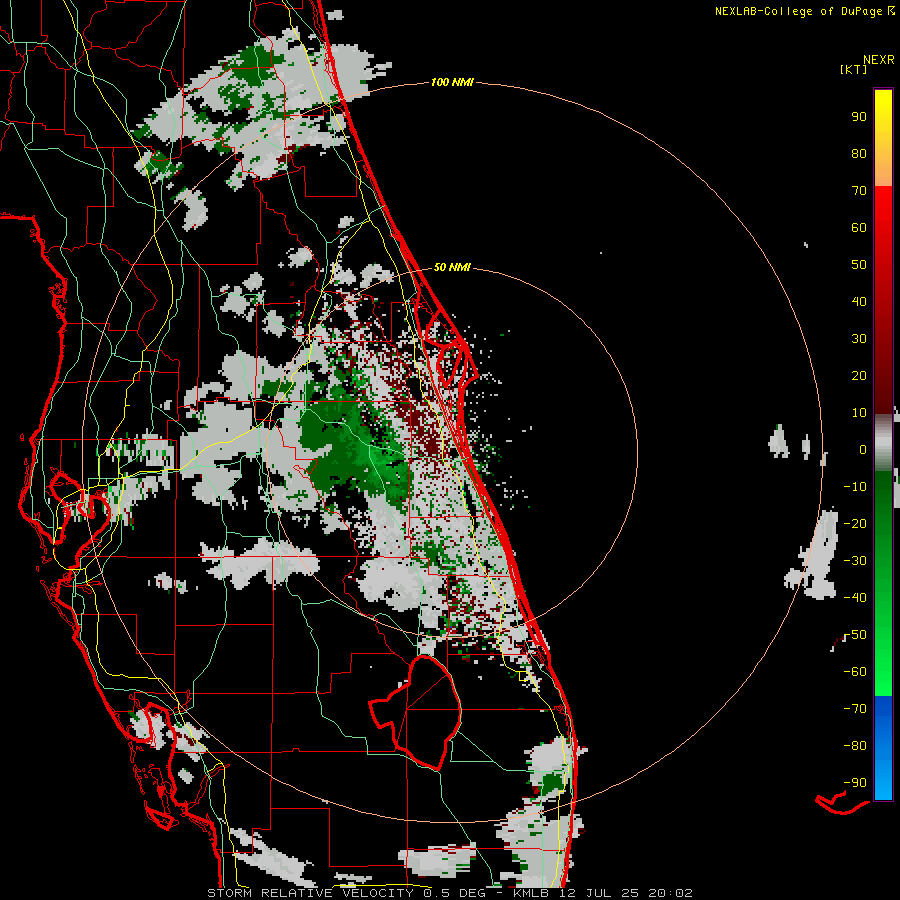
Task: Click the 80 value on the velocity scale
Action: [x=859, y=153]
